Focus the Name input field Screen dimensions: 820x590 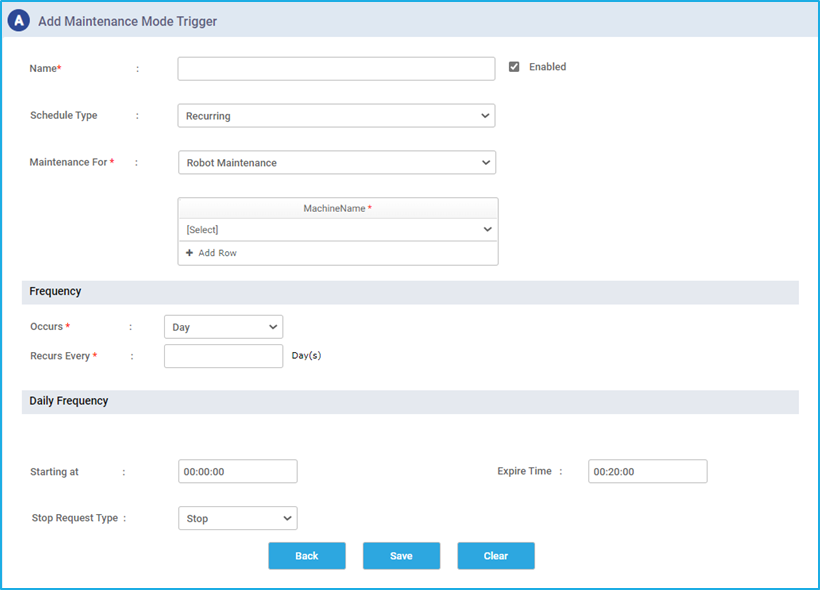[x=336, y=69]
